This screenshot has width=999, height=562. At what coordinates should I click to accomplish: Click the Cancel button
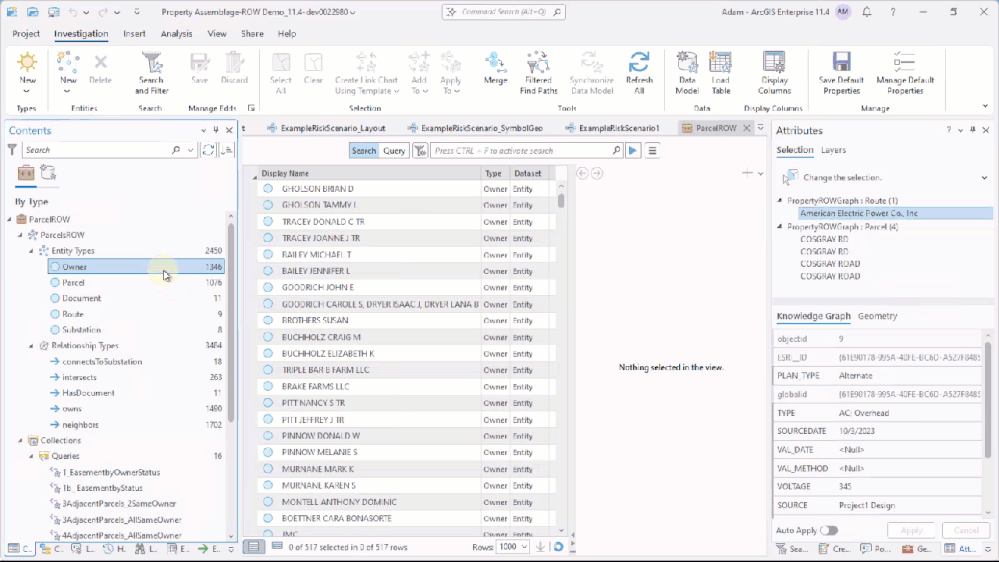point(966,530)
